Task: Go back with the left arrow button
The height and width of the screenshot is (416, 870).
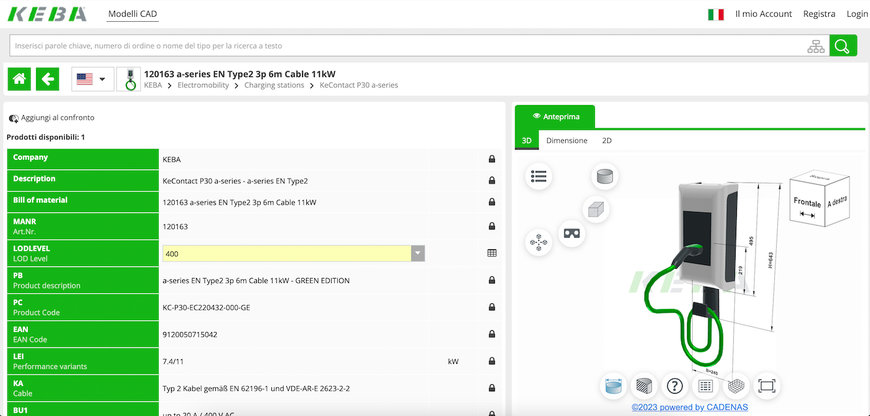Action: click(x=48, y=79)
